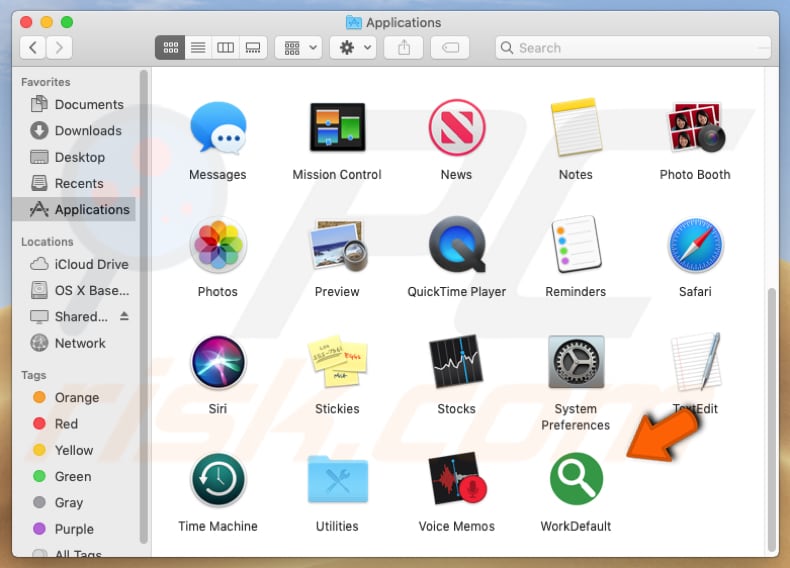Eject the Shared volume
790x568 pixels.
(x=124, y=316)
